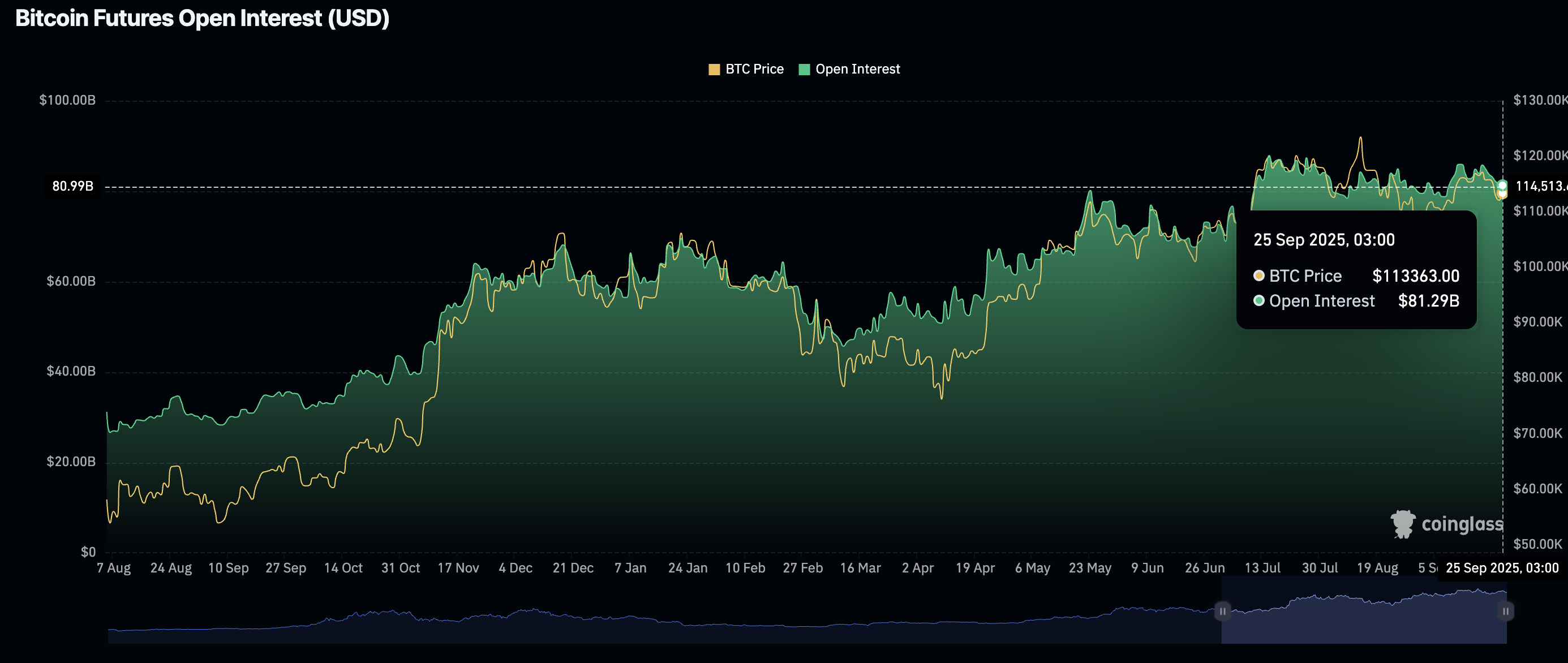Click the green Open Interest legend swatch
The image size is (1568, 663).
coord(804,70)
